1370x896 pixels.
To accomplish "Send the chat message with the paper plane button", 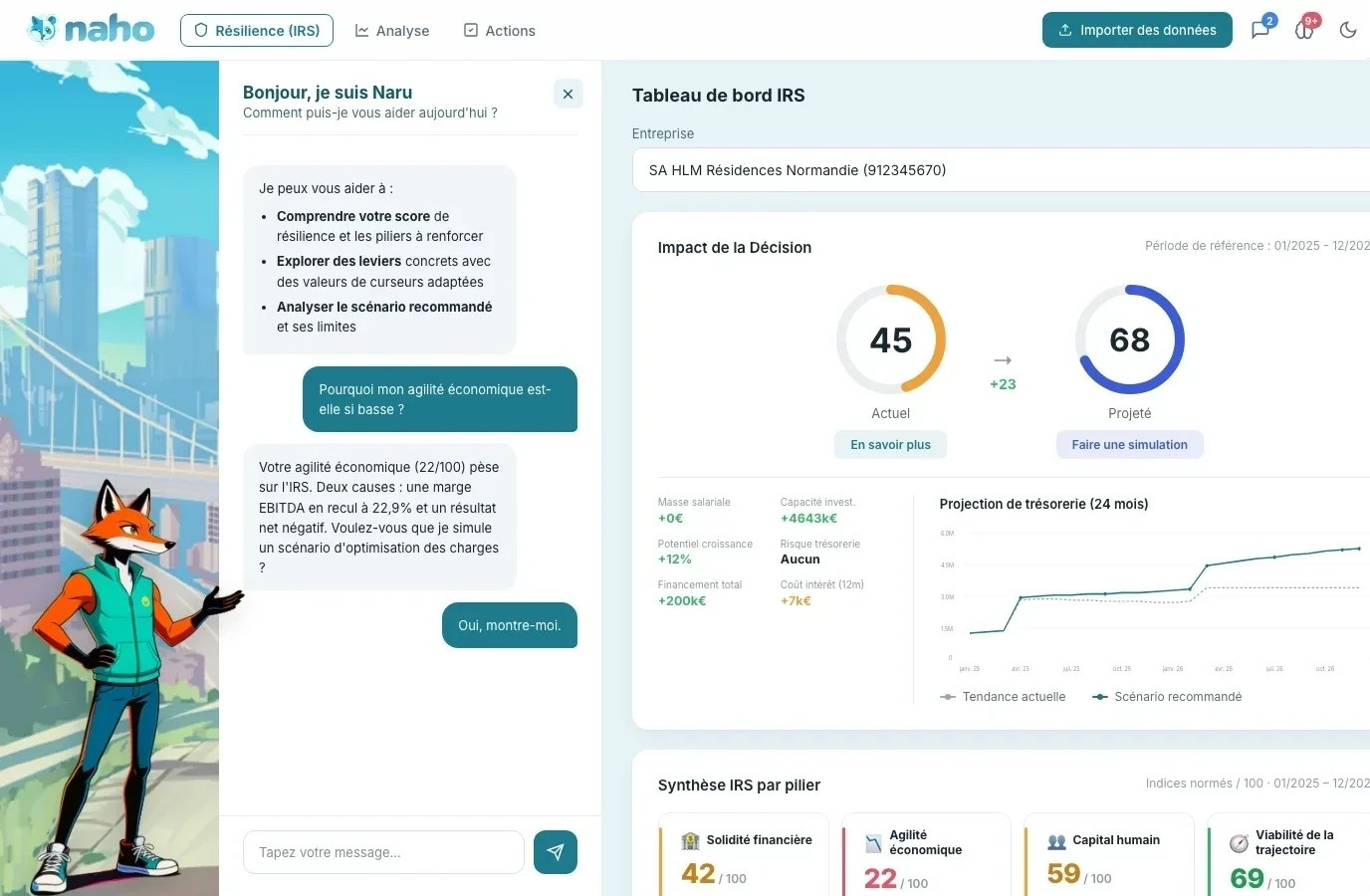I will pyautogui.click(x=556, y=852).
